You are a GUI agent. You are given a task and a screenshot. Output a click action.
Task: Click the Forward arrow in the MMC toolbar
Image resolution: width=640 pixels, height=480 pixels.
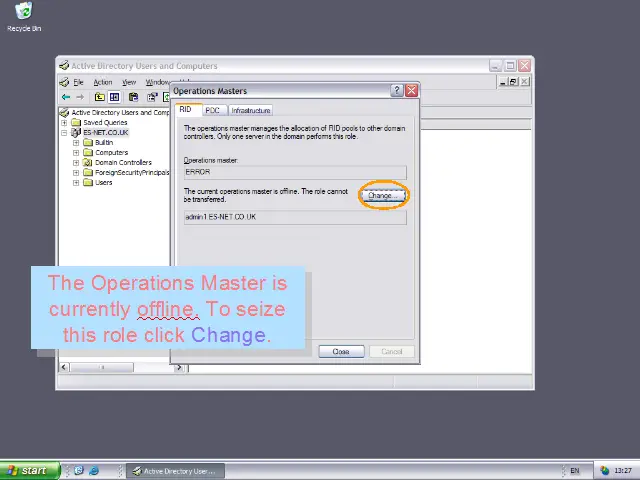[x=80, y=97]
